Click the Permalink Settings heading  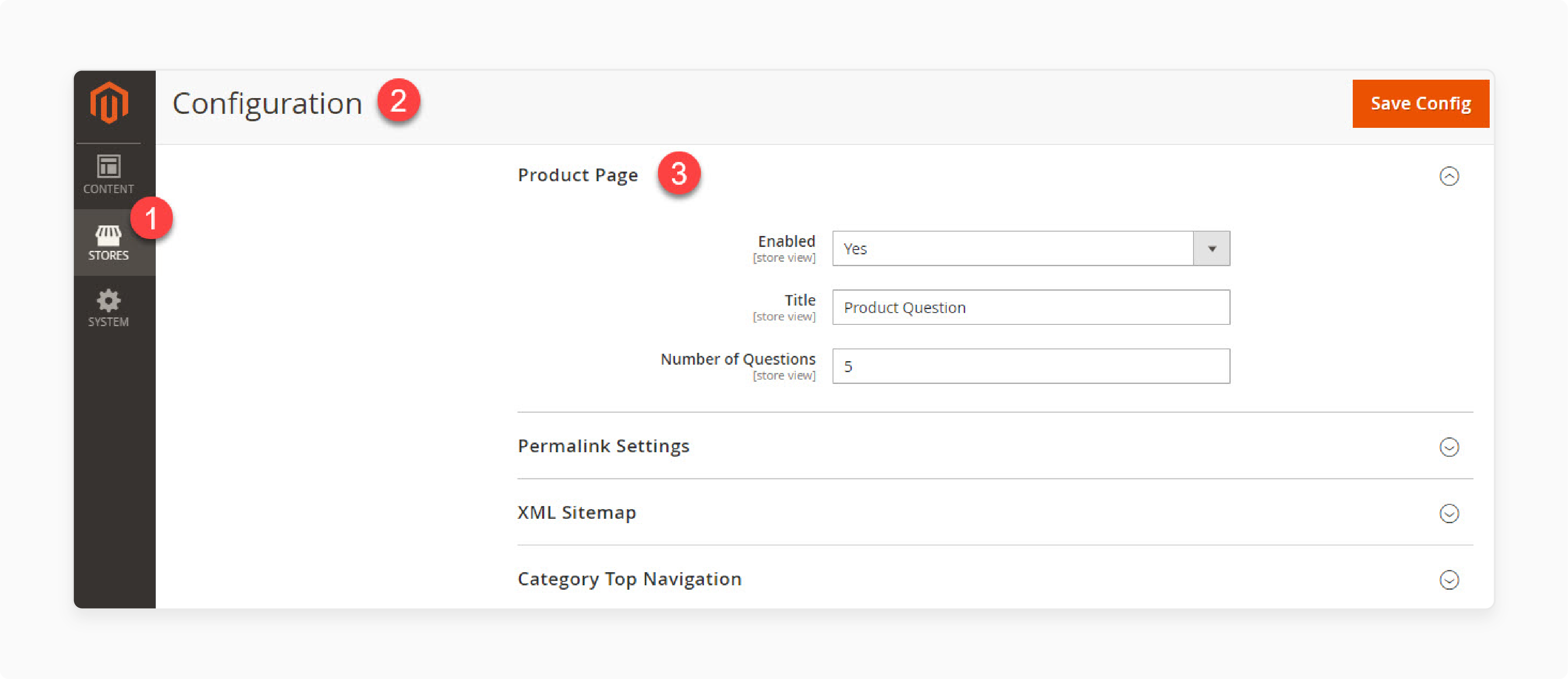coord(603,447)
